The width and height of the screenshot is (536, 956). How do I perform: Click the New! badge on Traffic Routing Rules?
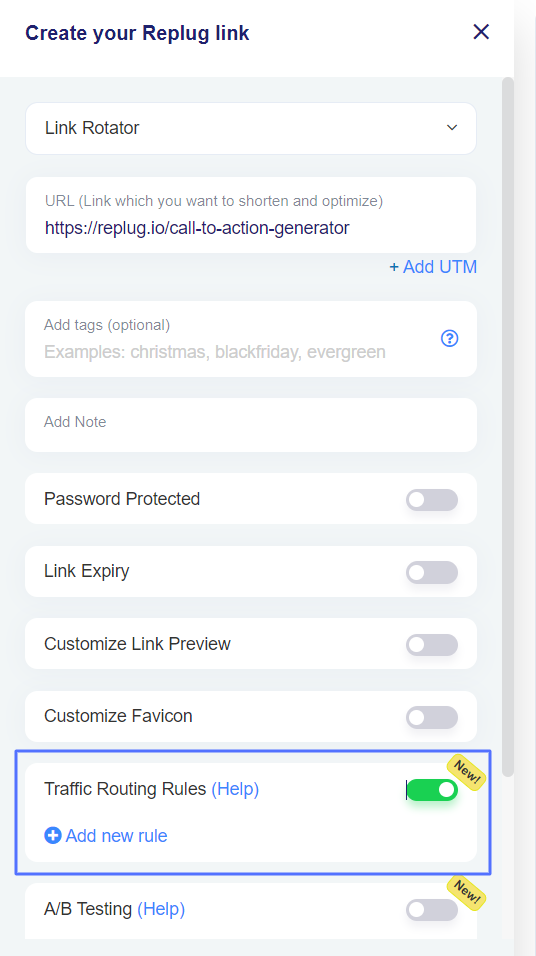[467, 772]
